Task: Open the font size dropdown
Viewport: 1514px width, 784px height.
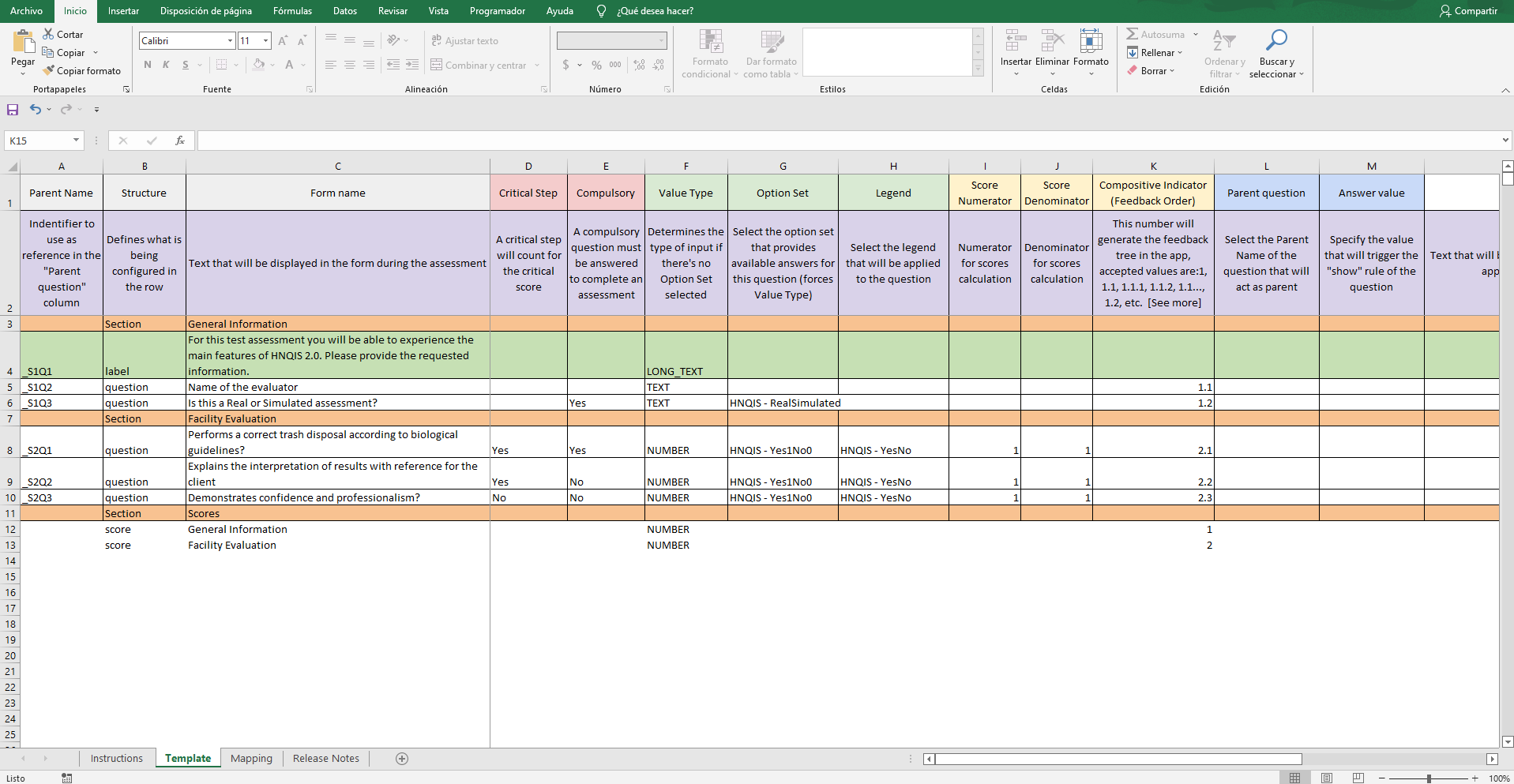Action: coord(266,41)
